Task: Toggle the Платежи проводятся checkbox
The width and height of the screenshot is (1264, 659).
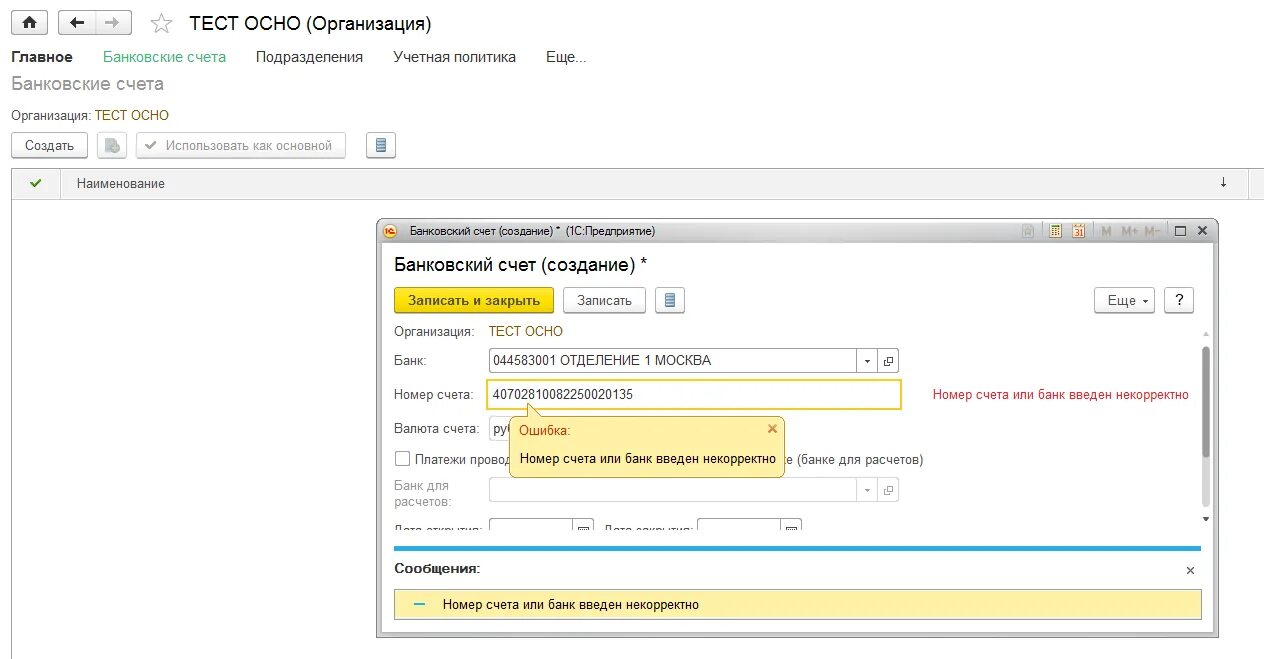Action: pyautogui.click(x=402, y=459)
